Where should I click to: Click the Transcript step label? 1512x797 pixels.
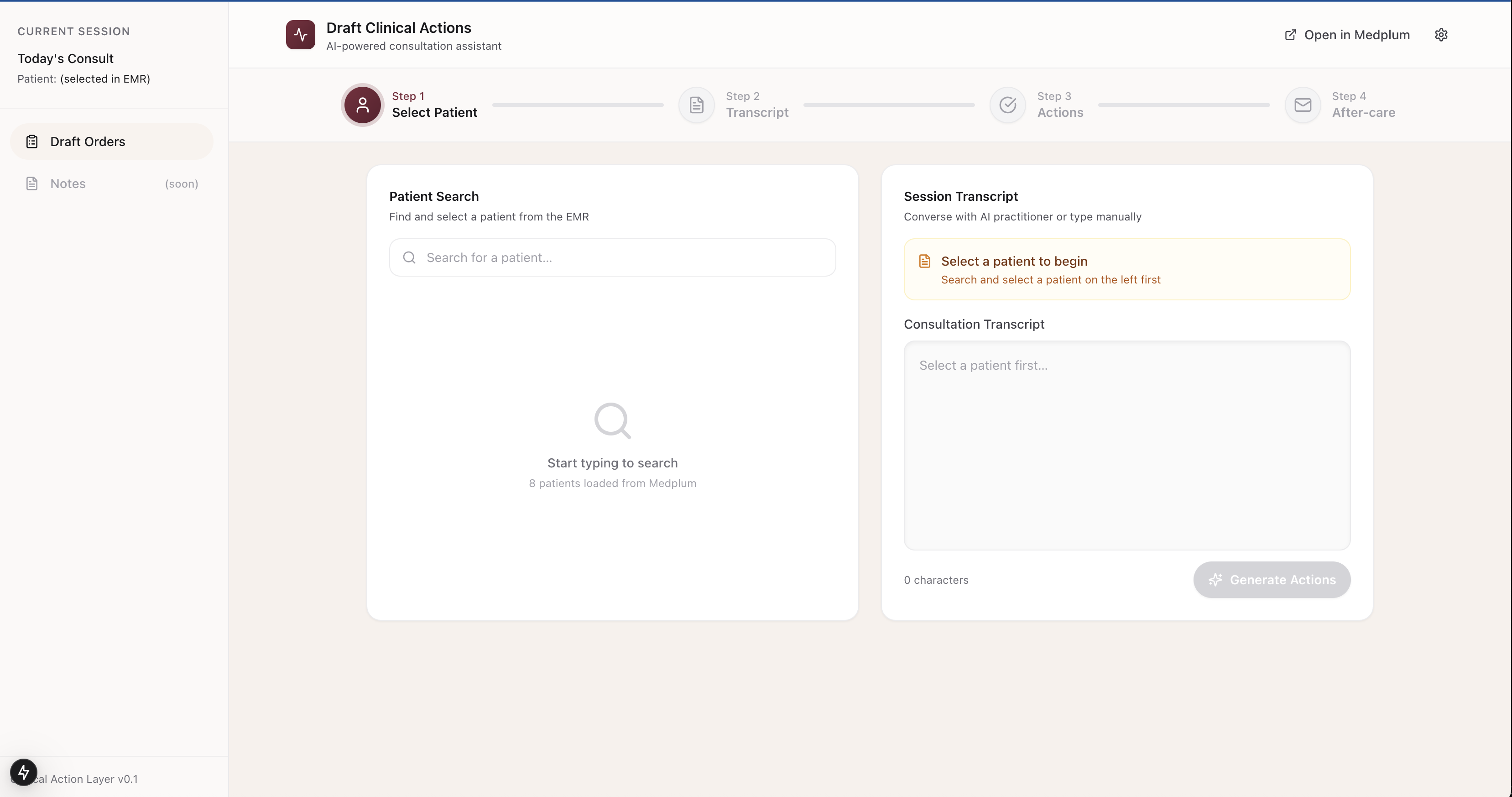point(756,112)
